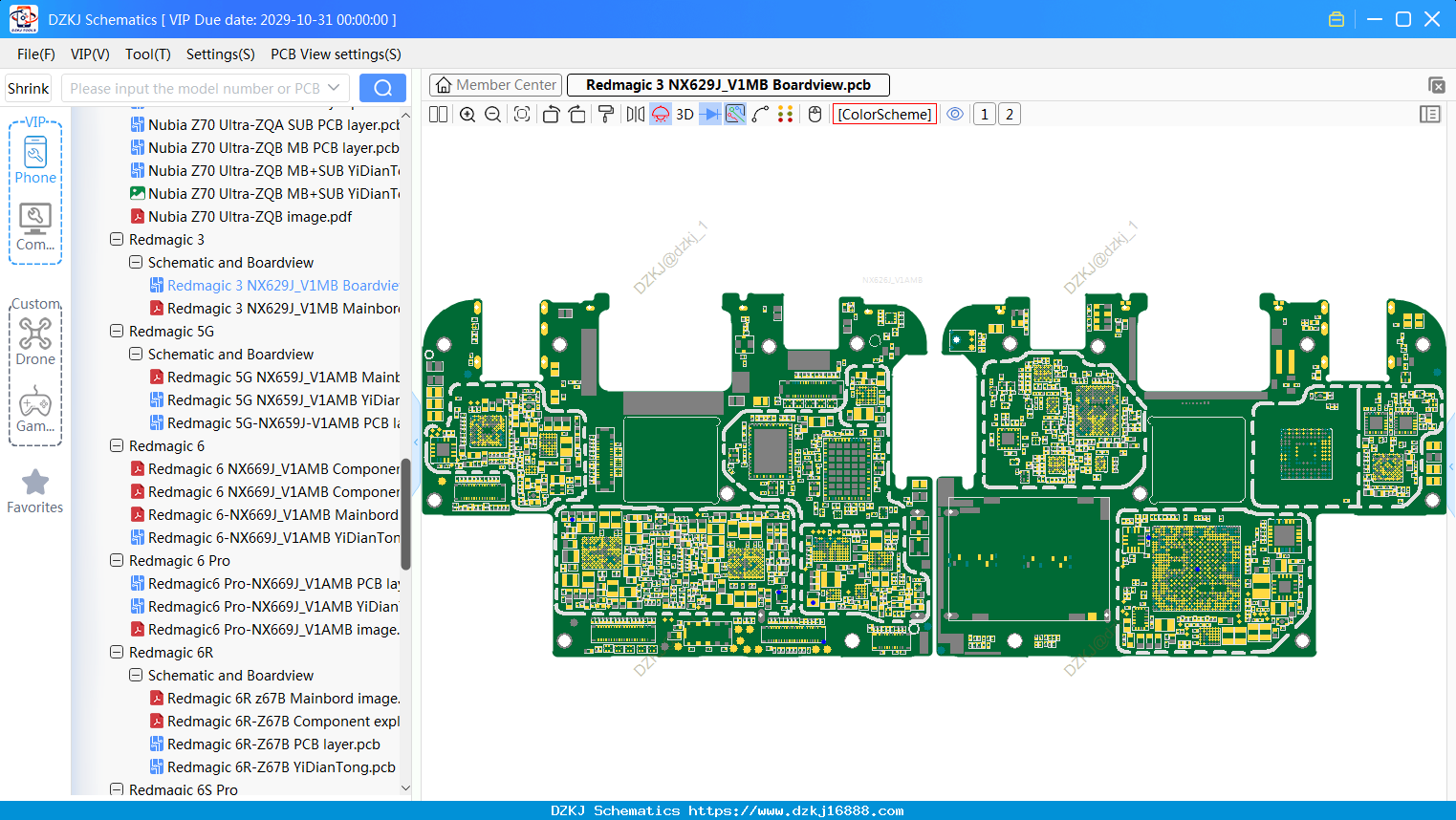
Task: Open Redmagic 3 NX629J_V1MB Mainboard PDF
Action: pos(274,308)
